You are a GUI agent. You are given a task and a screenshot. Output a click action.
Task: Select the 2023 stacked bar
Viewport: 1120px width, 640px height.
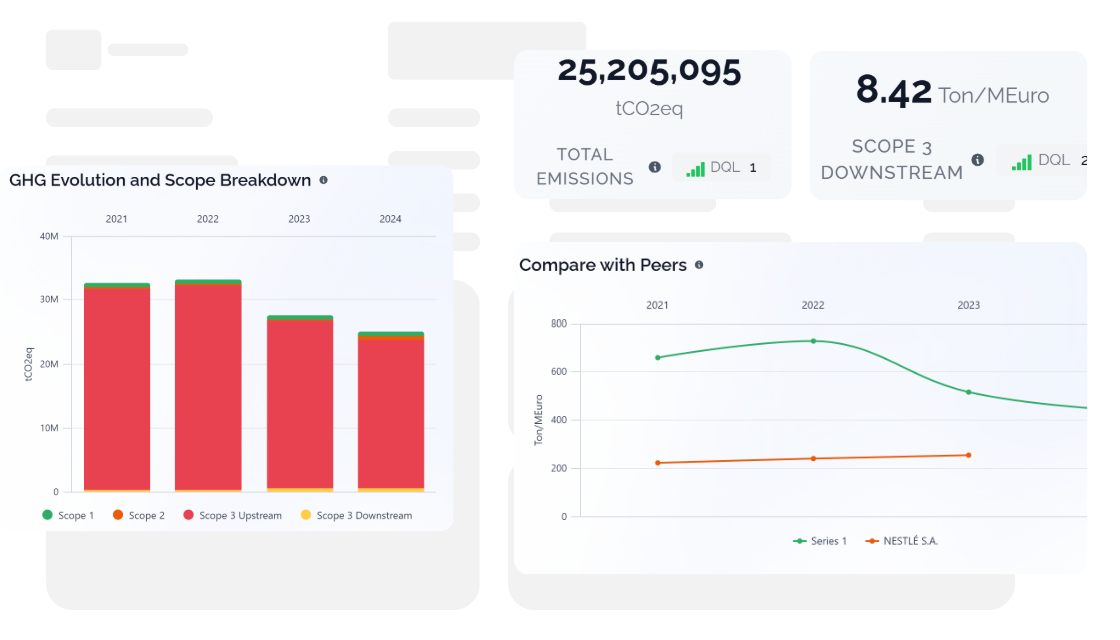tap(300, 404)
